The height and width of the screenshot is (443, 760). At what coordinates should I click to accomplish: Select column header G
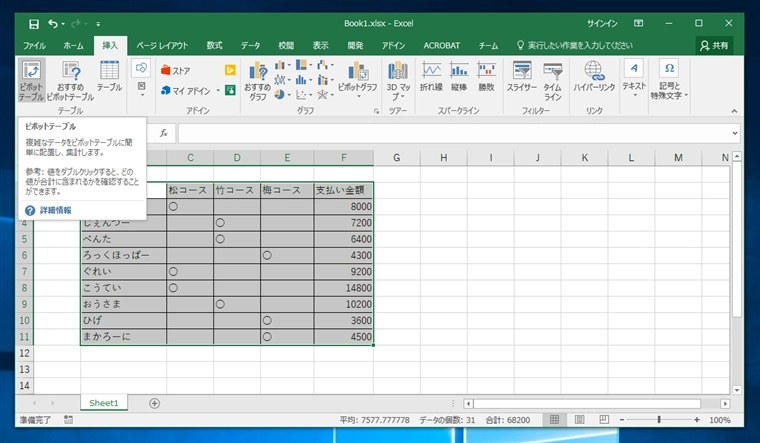[396, 158]
